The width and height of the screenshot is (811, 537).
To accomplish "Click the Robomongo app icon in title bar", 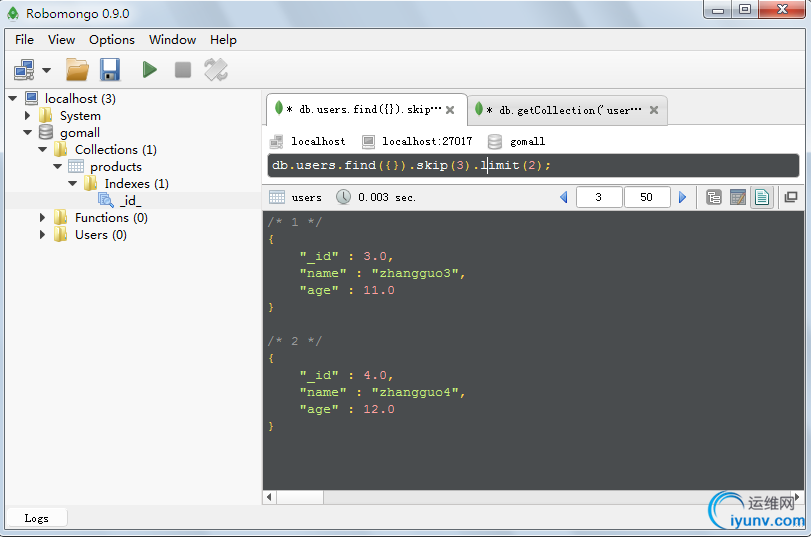I will (x=13, y=13).
